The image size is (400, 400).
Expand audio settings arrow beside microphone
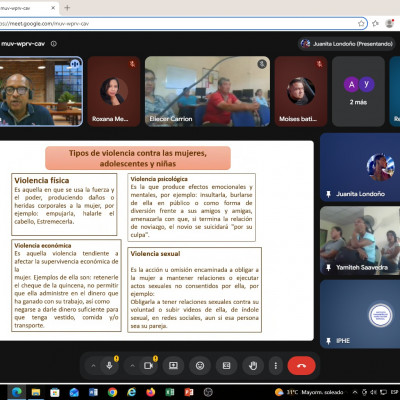(93, 366)
